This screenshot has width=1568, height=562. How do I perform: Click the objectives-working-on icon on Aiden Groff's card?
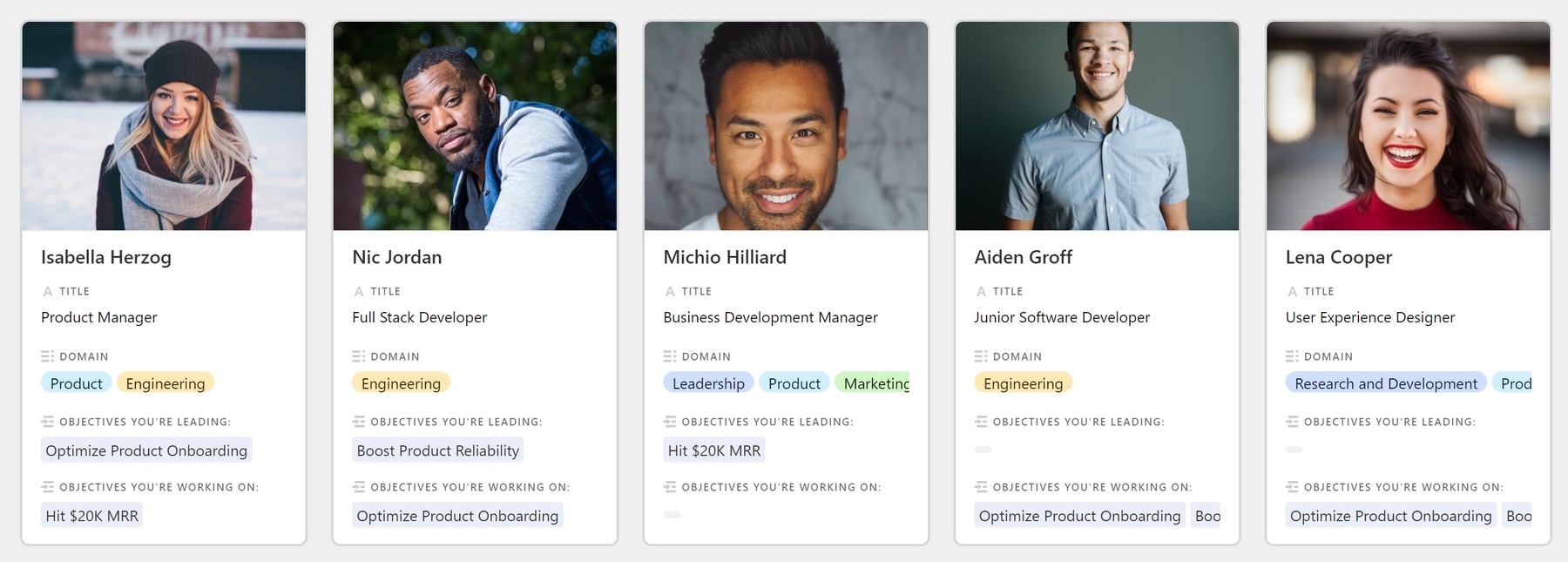pos(981,487)
